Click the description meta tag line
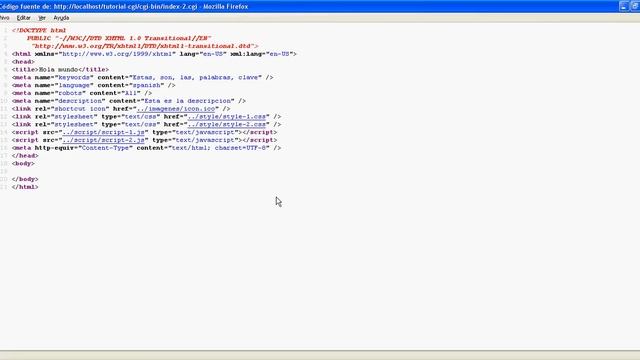This screenshot has height=360, width=640. pos(129,101)
